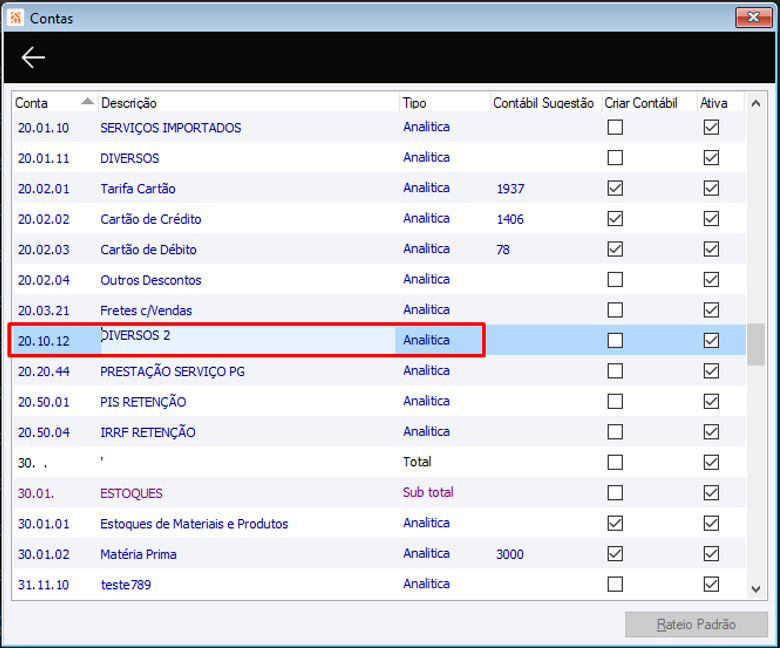Screen dimensions: 780x648
Task: Uncheck Ativa for PIS RETENÇÃO
Action: tap(711, 401)
